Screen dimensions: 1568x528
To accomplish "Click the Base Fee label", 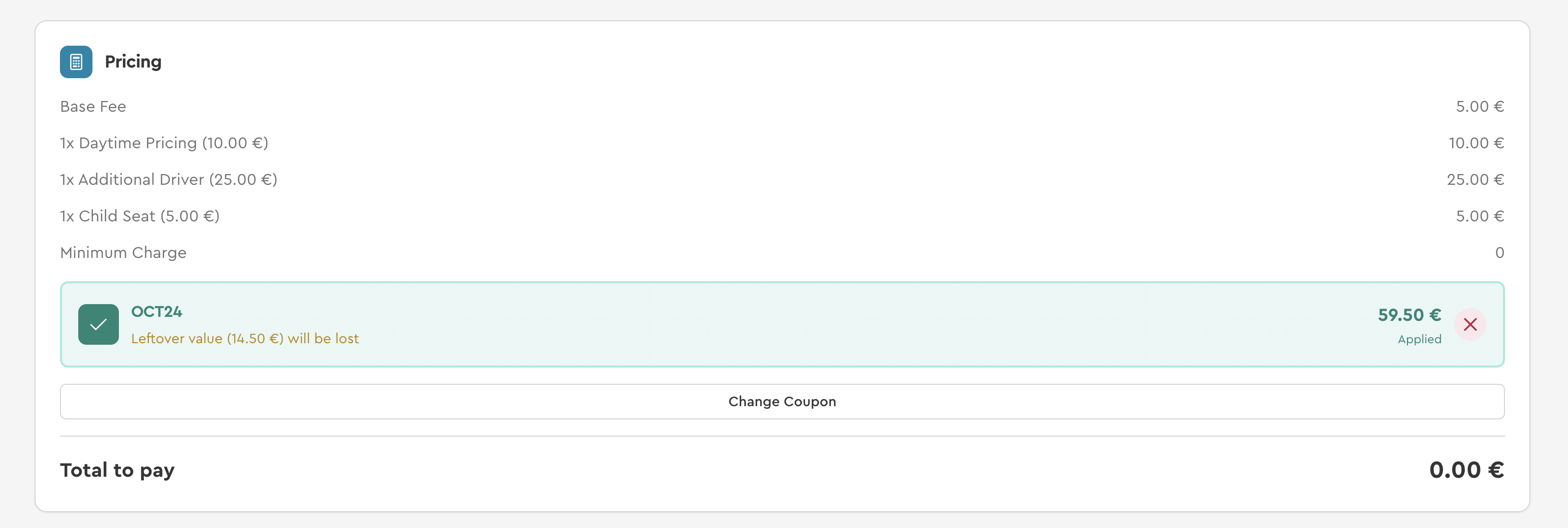I will point(93,107).
